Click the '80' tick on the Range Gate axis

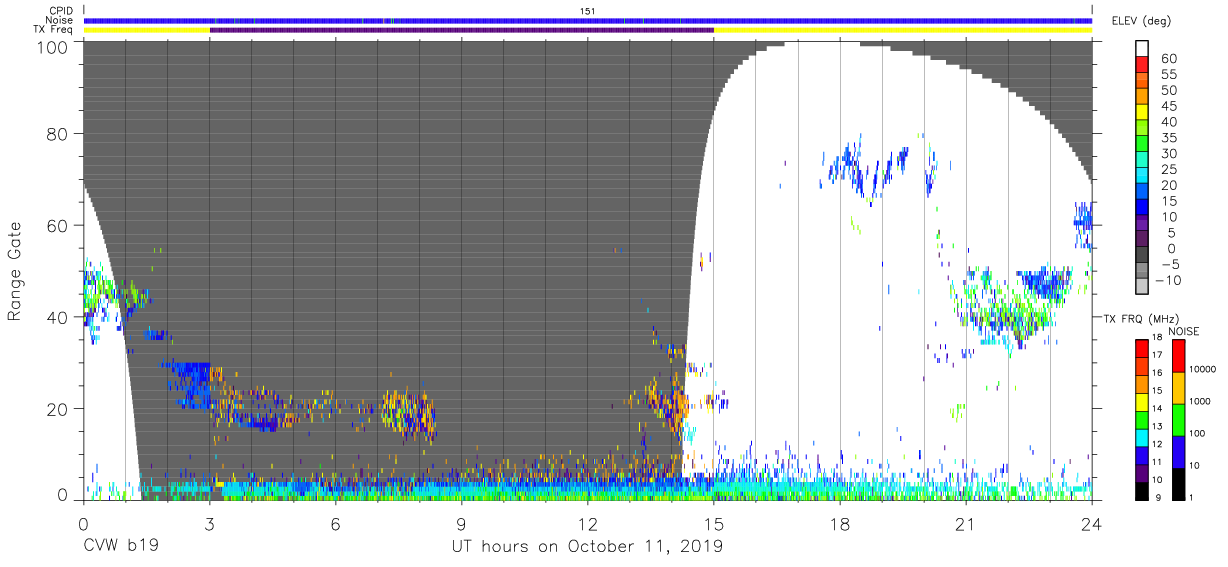(x=57, y=133)
